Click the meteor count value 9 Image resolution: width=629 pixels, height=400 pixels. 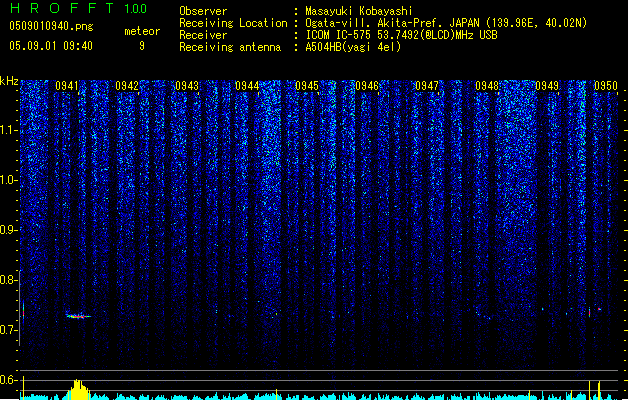click(x=142, y=46)
